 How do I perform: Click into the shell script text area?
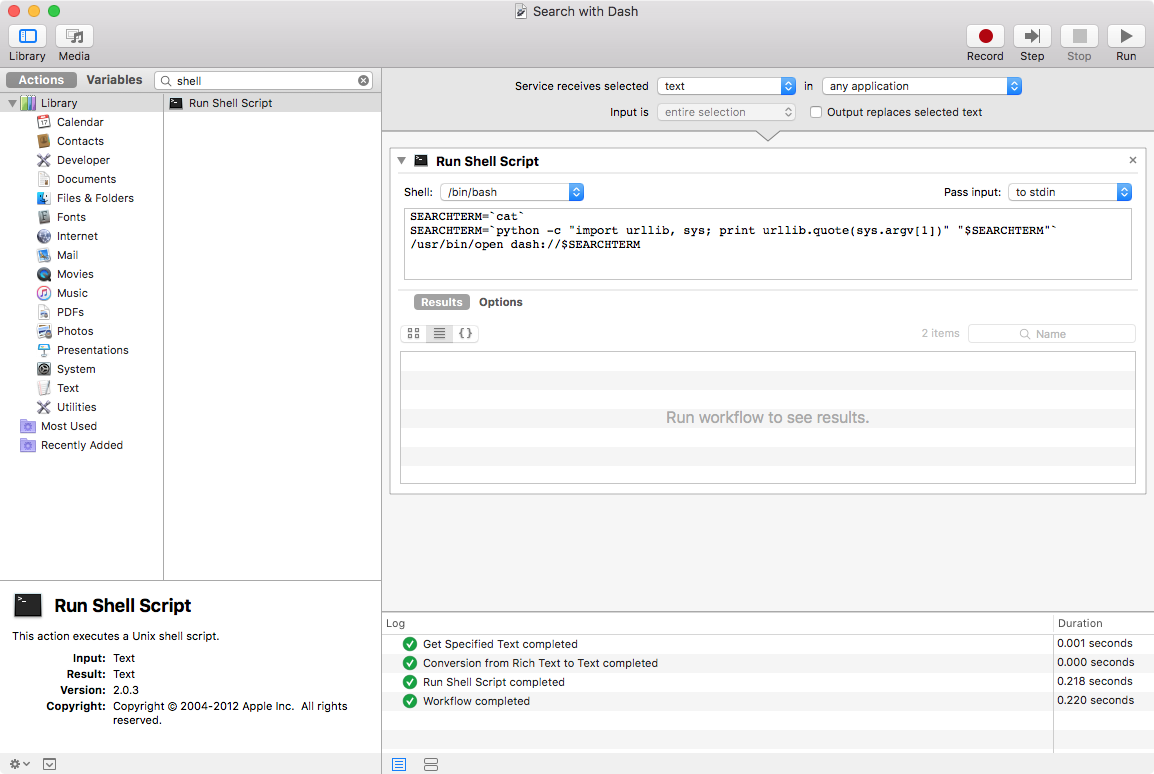coord(768,244)
